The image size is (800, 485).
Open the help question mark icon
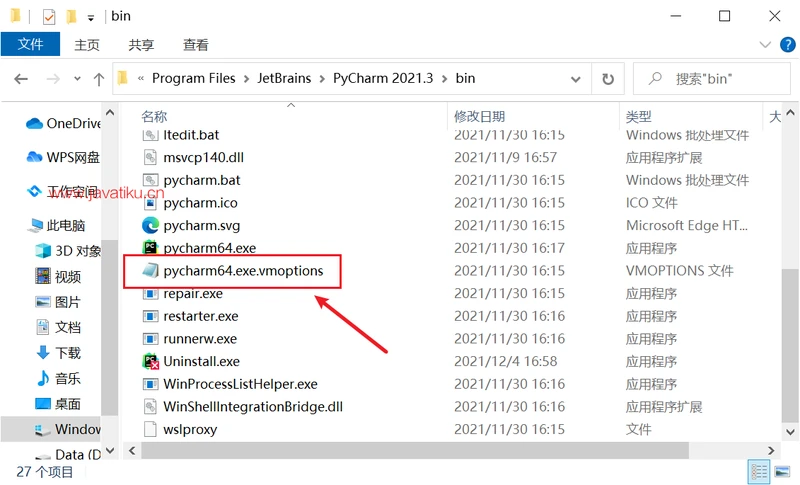coord(785,45)
